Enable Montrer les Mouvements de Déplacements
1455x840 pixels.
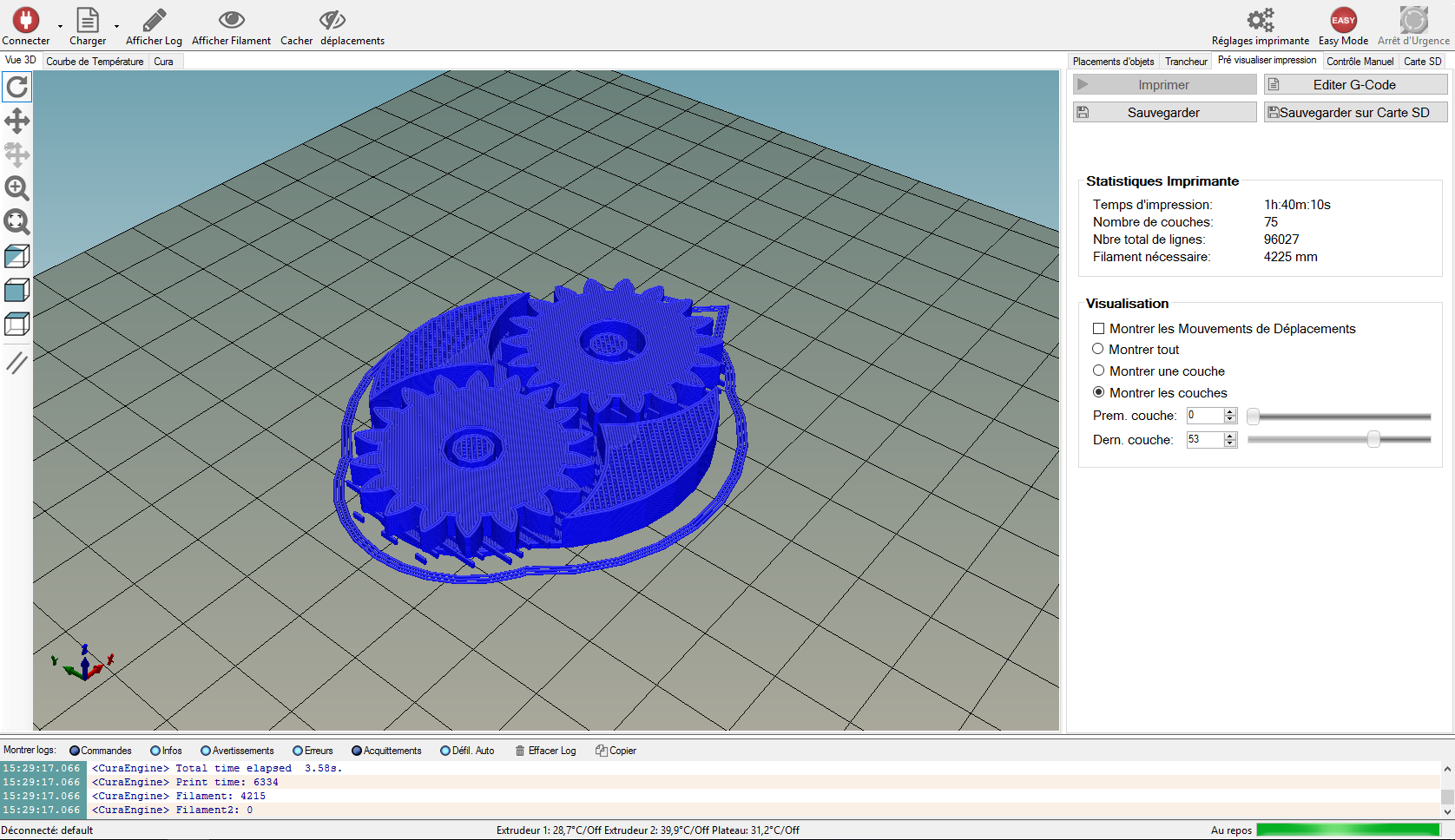tap(1099, 329)
